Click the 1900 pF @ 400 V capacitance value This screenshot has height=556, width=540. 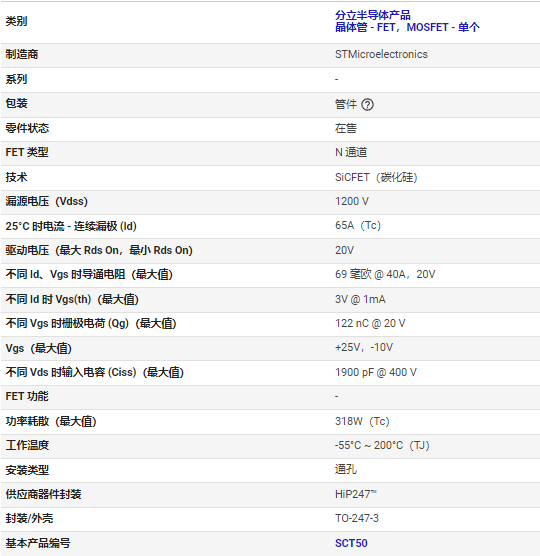click(x=376, y=372)
